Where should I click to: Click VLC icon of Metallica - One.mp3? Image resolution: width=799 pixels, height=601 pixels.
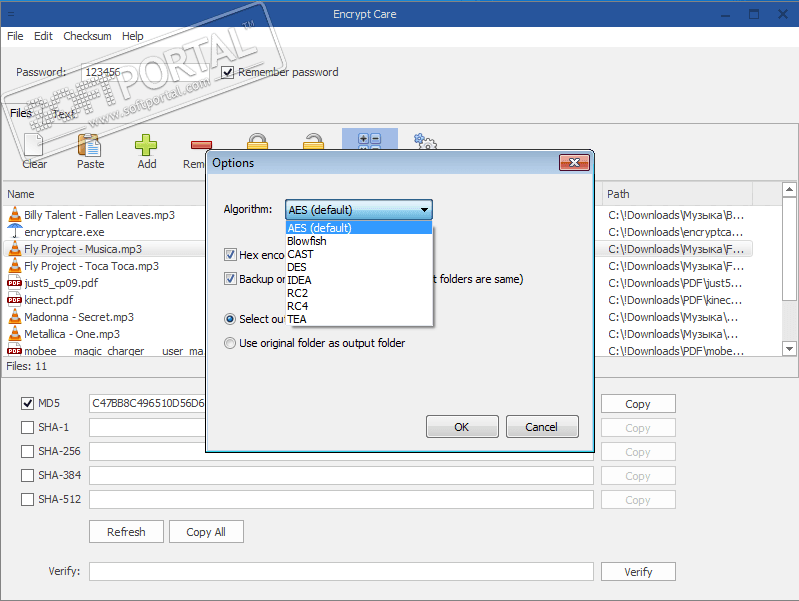[x=15, y=333]
